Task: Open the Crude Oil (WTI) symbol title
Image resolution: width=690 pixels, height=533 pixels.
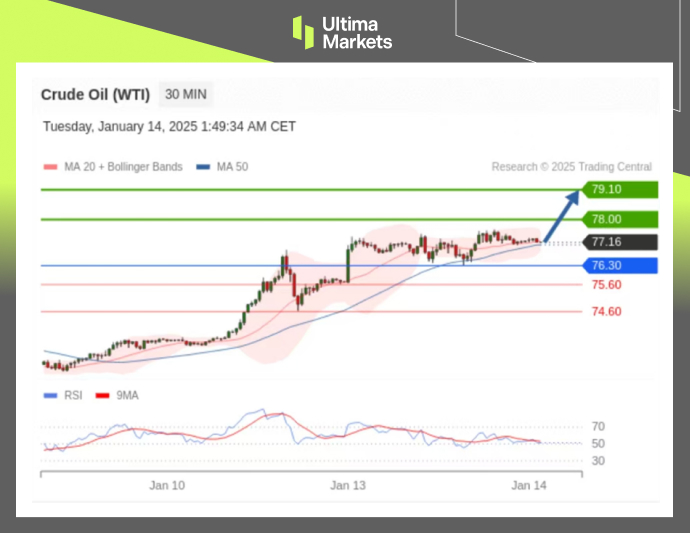Action: coord(95,95)
